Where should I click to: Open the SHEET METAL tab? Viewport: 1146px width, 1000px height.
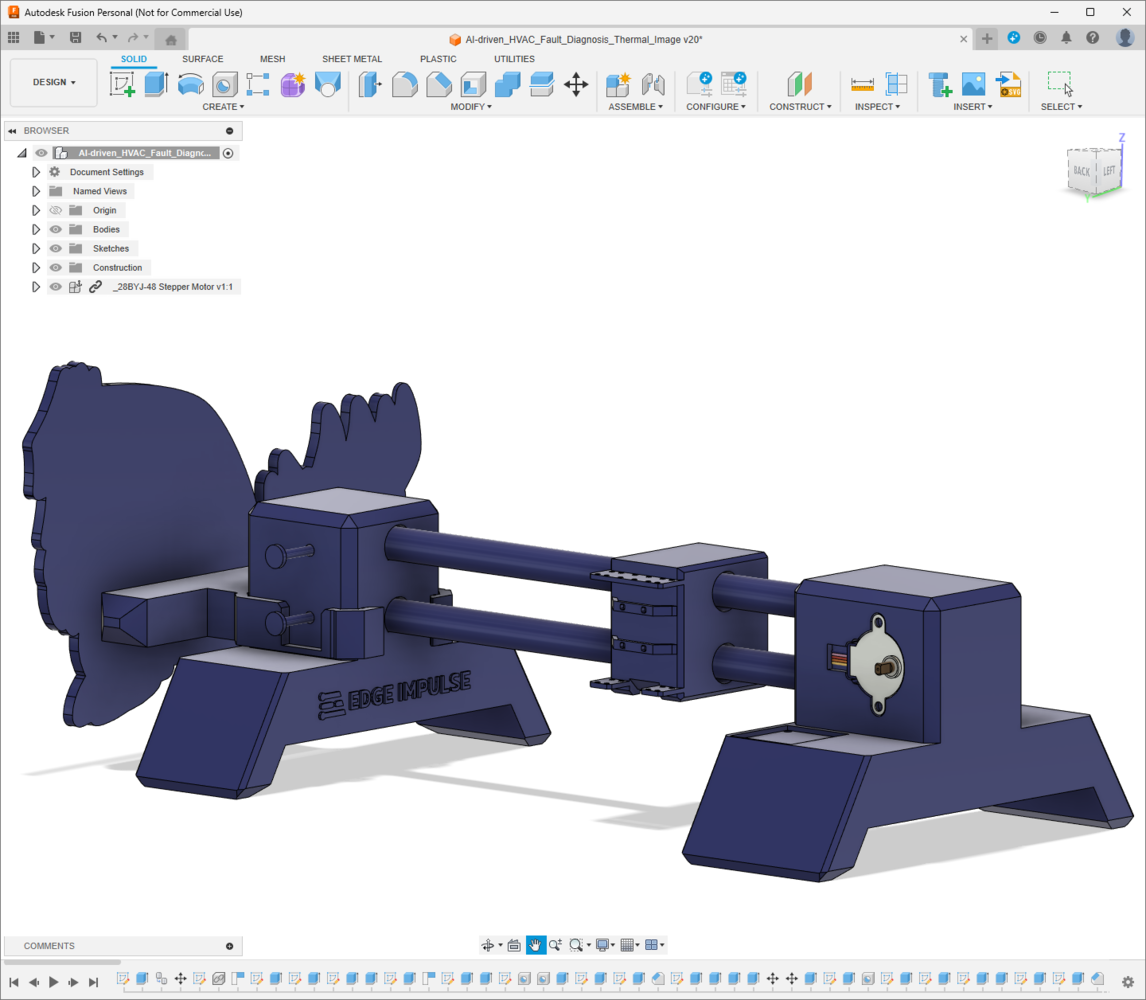351,59
